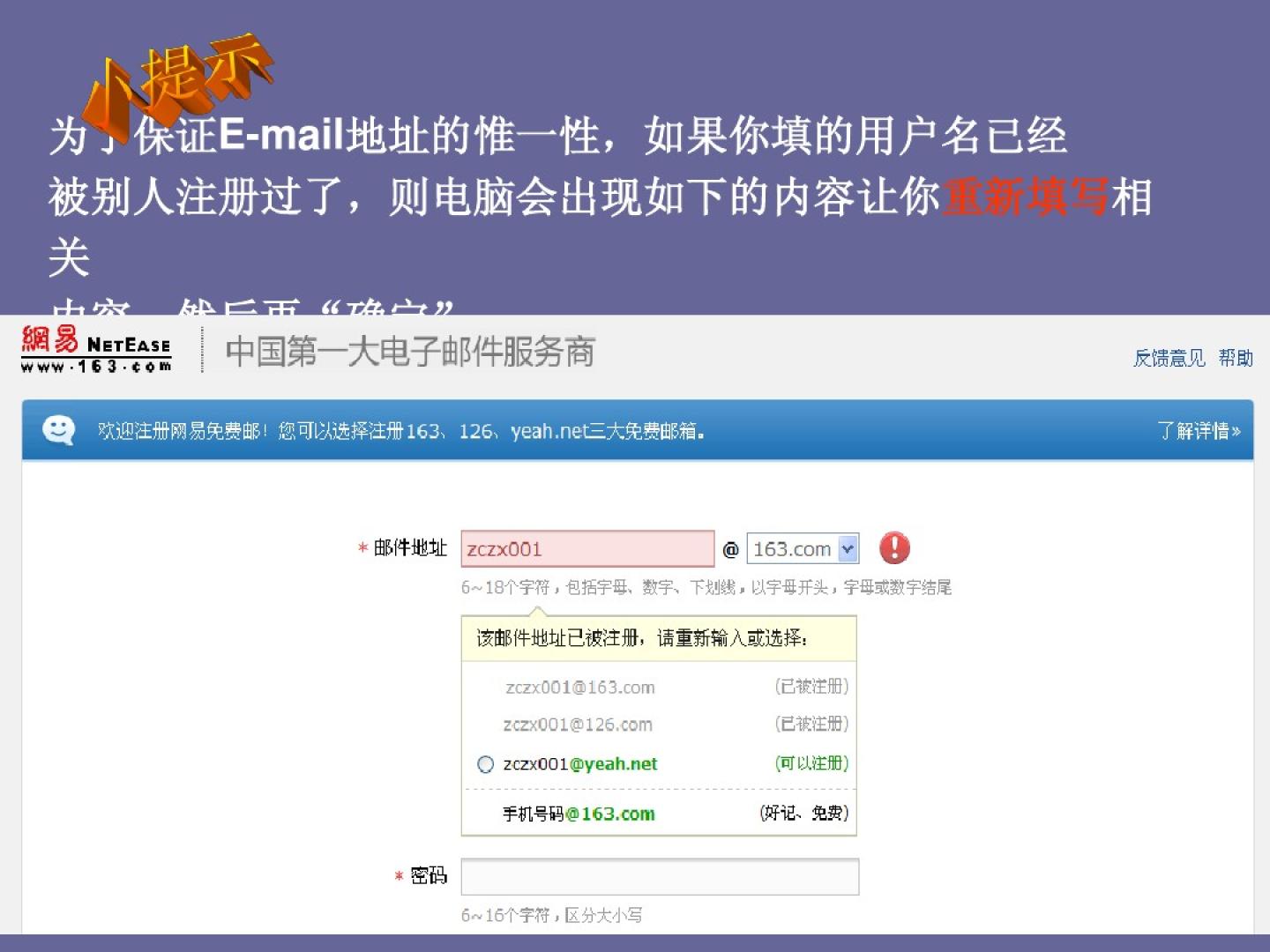Open the 反馈意见 feedback link

pyautogui.click(x=1169, y=358)
